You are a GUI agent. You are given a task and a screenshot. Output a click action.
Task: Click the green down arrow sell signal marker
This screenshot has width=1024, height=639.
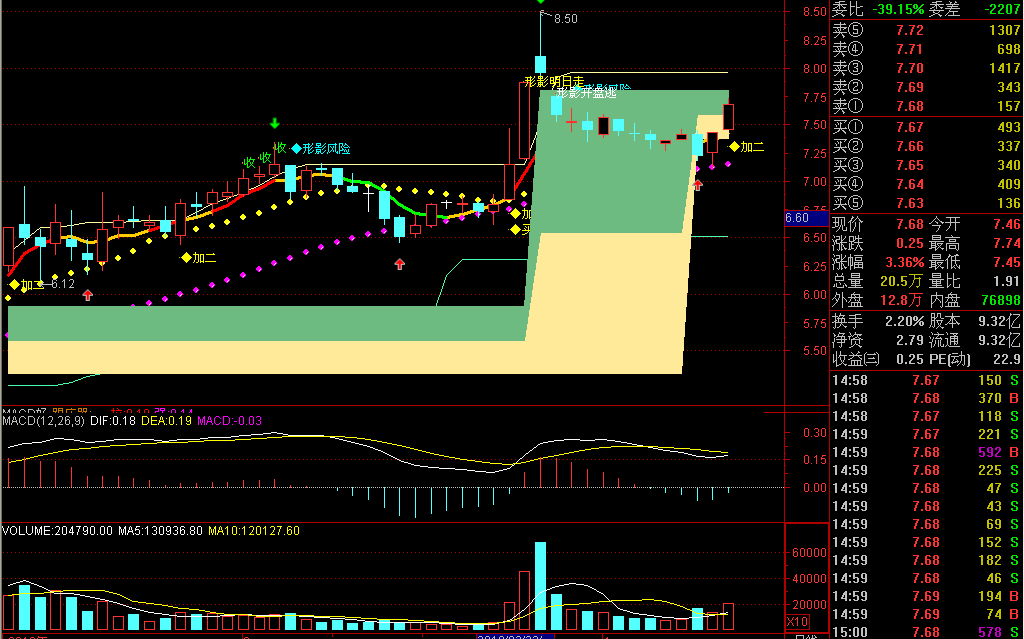click(275, 123)
